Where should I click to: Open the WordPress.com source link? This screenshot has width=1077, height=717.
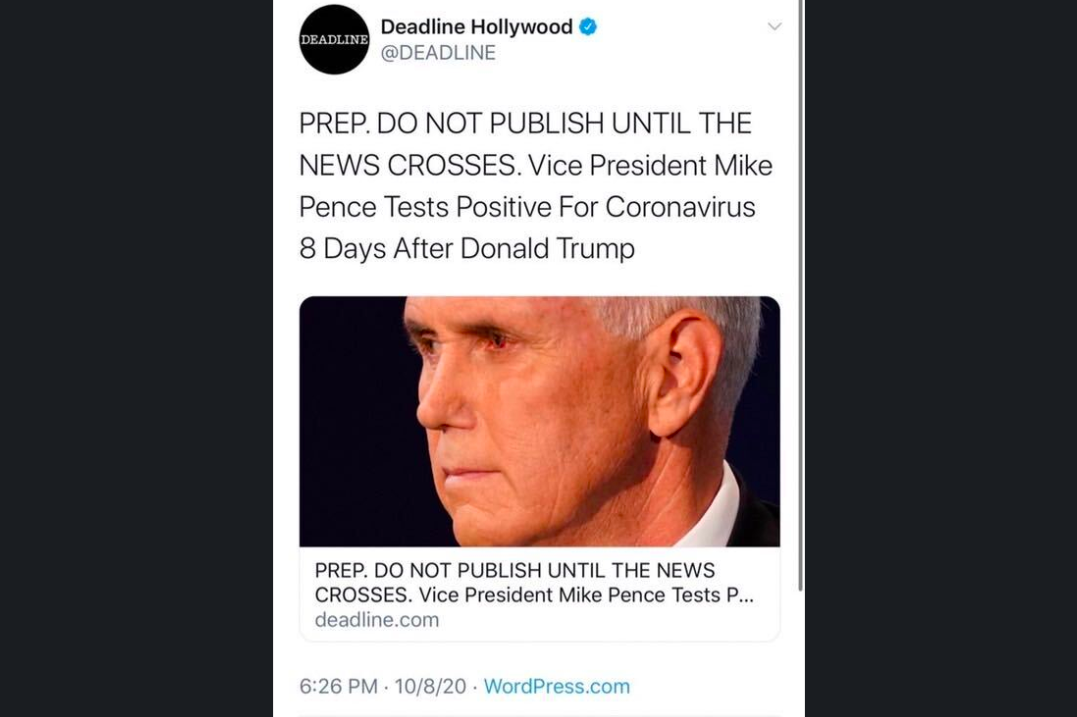tap(556, 686)
